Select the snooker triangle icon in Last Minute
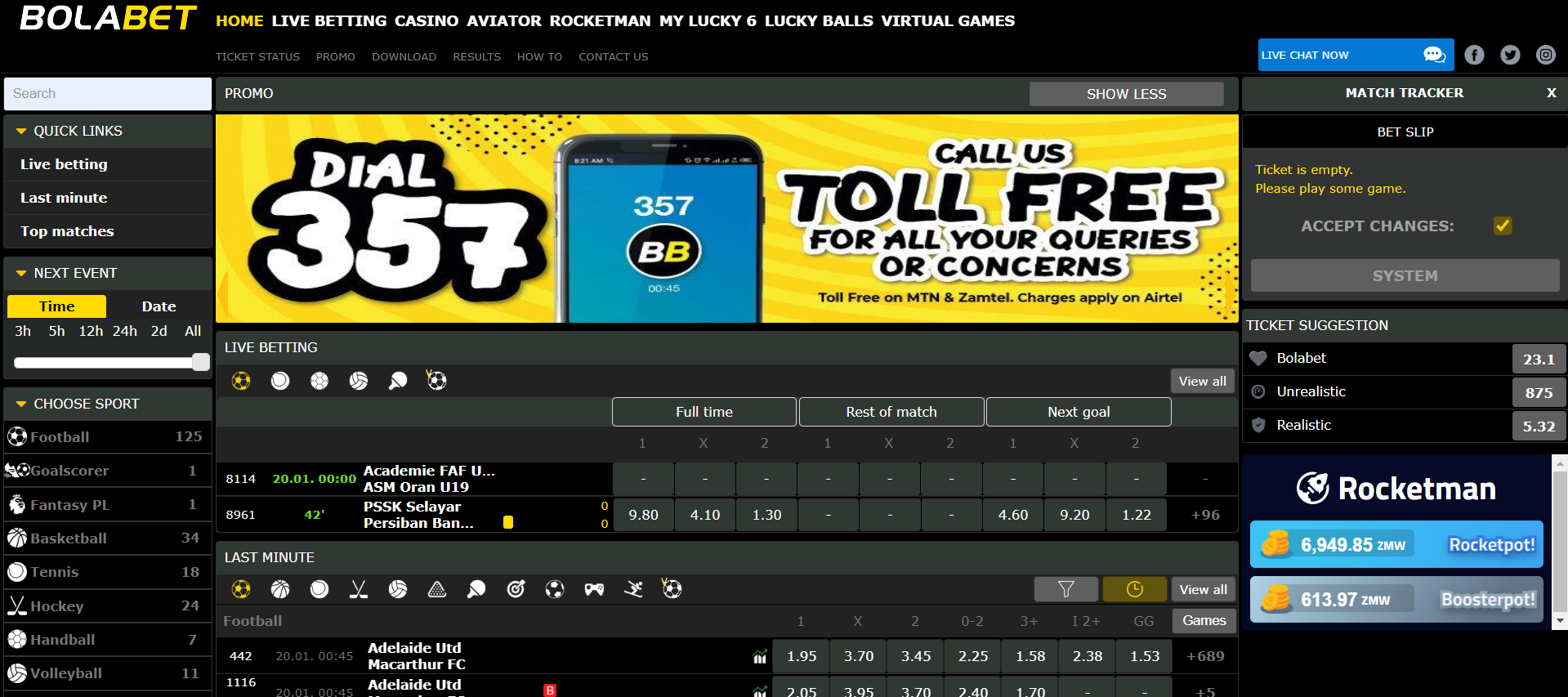Image resolution: width=1568 pixels, height=697 pixels. click(x=437, y=589)
